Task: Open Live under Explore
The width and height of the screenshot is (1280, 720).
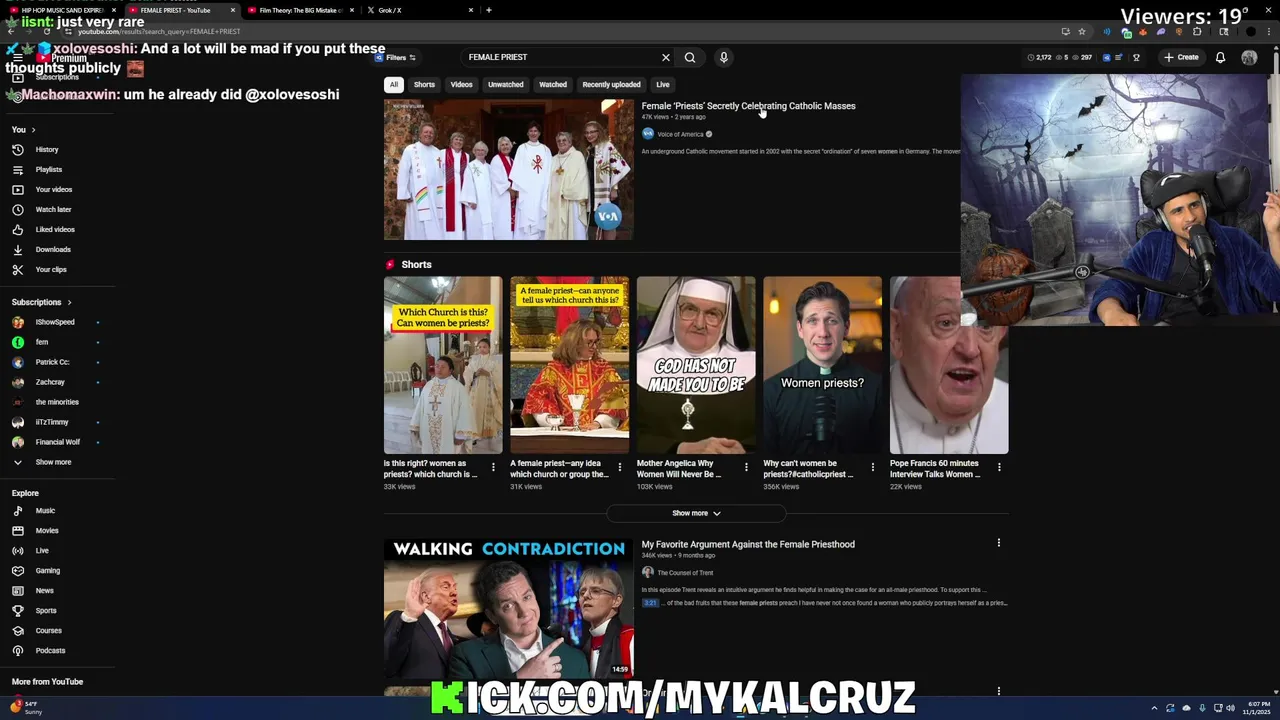Action: (x=42, y=551)
